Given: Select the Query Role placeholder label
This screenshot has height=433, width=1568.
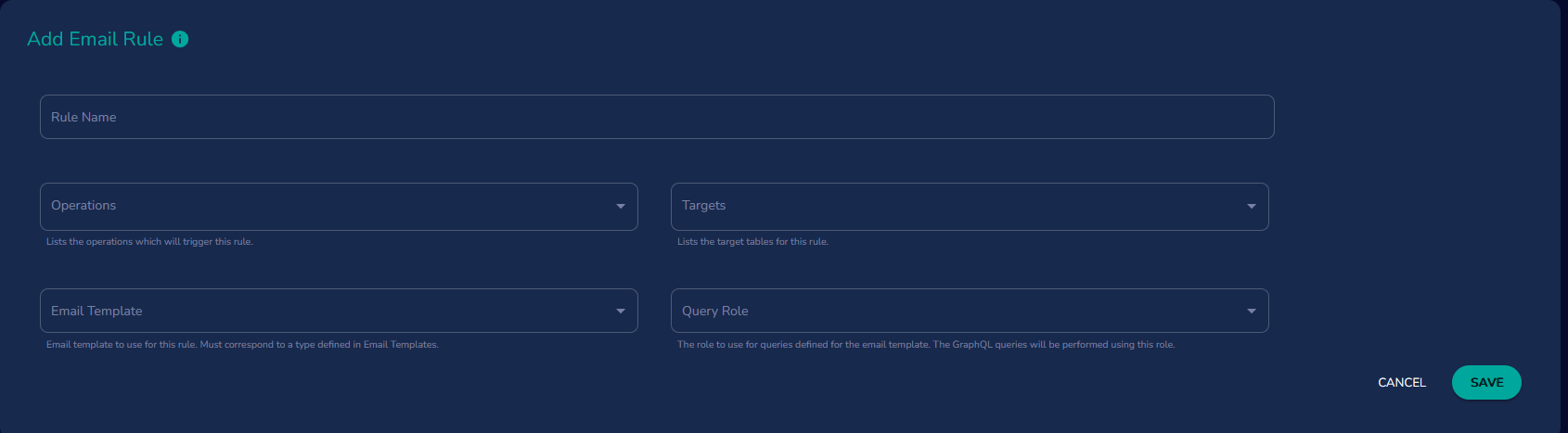Looking at the screenshot, I should pos(714,311).
